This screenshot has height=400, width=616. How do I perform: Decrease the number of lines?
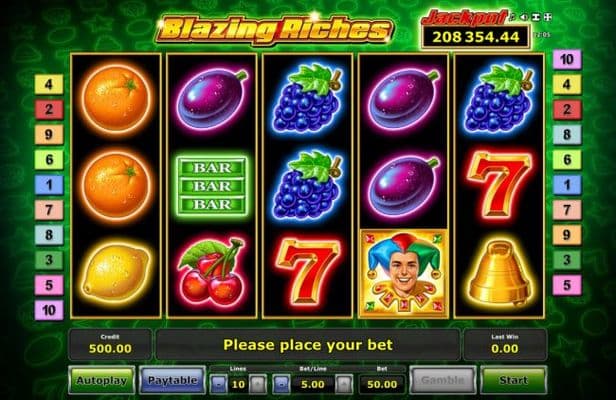click(x=218, y=383)
